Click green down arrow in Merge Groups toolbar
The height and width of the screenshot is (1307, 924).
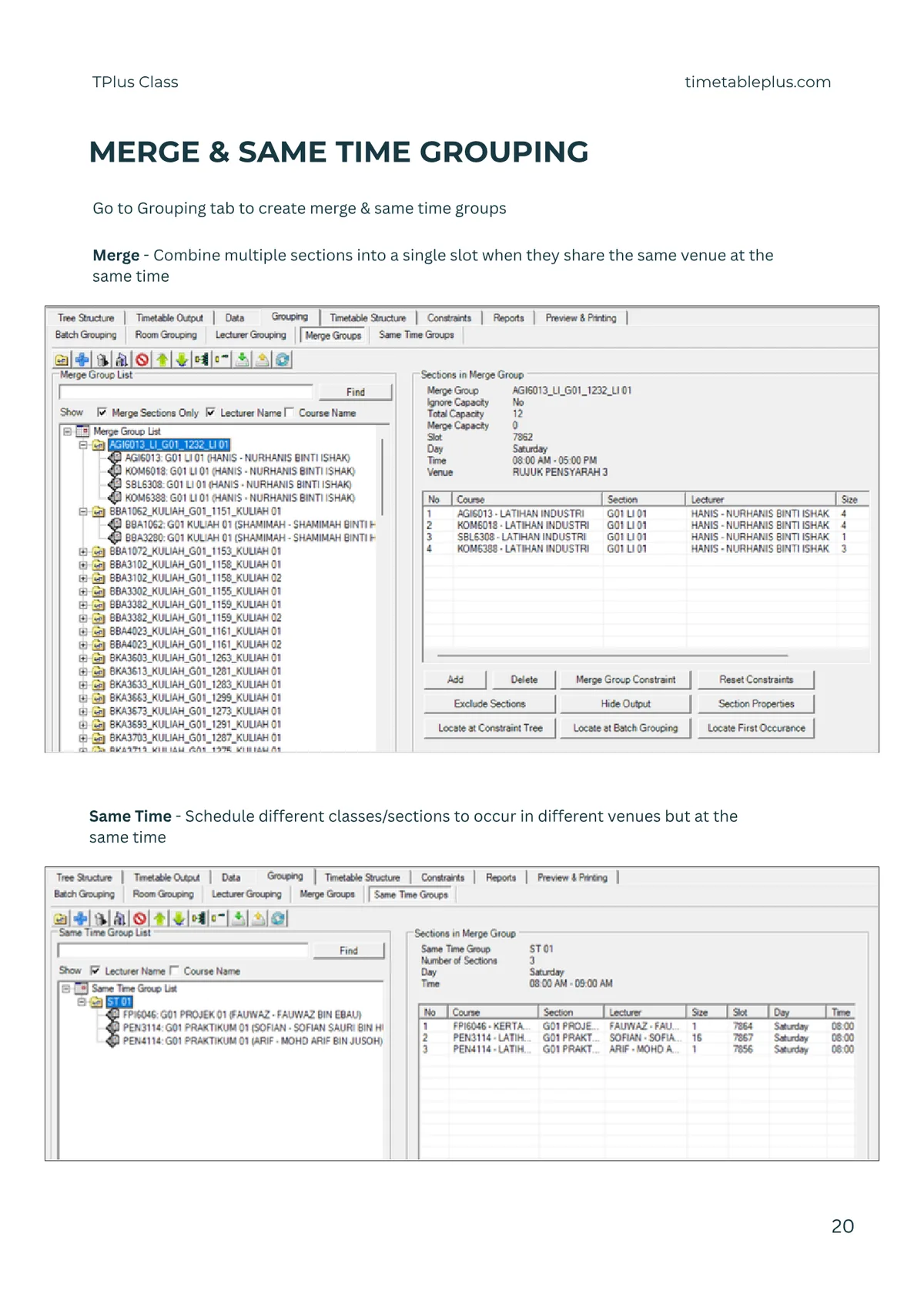coord(182,360)
